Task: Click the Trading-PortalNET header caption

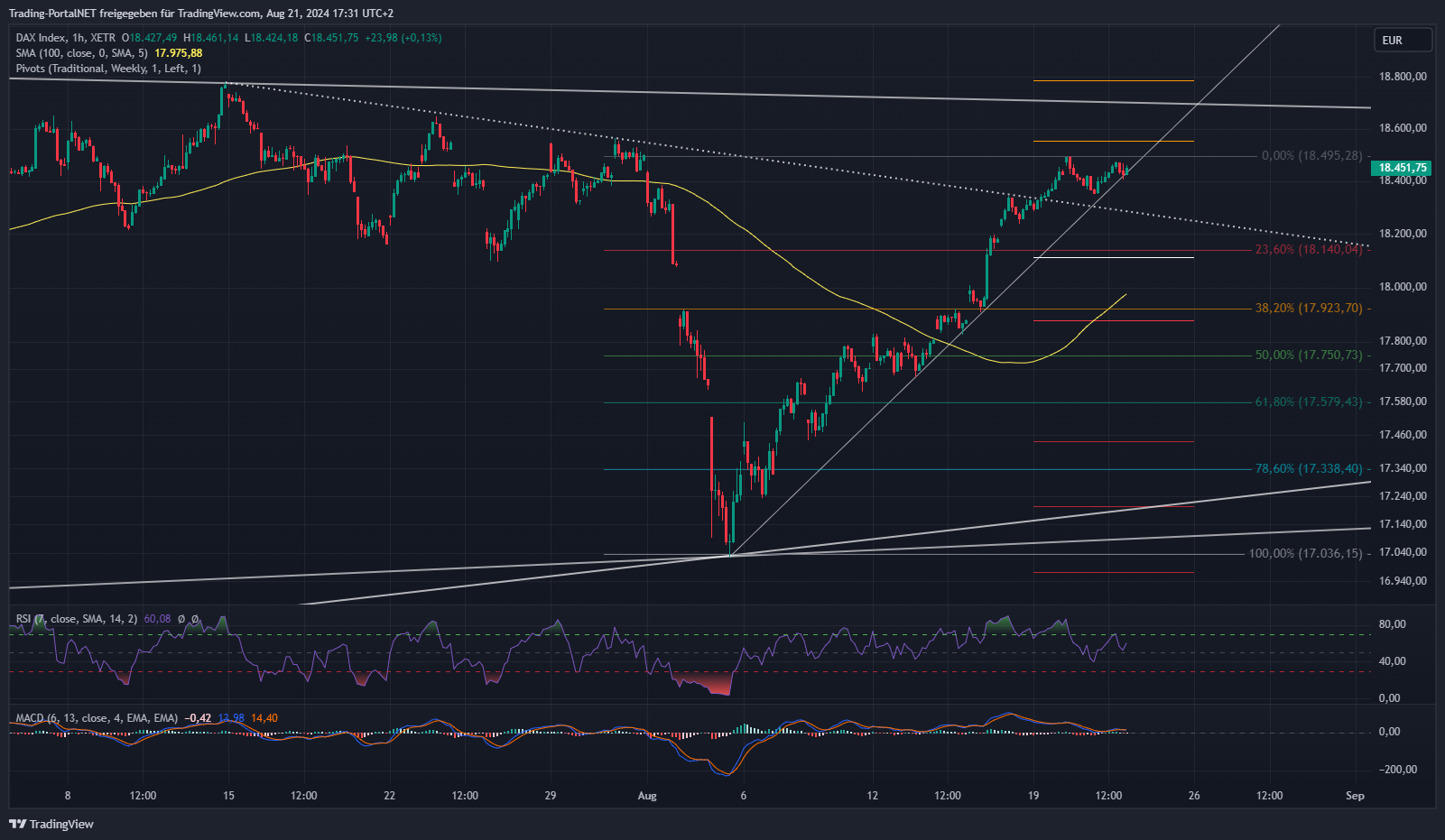Action: click(x=200, y=14)
